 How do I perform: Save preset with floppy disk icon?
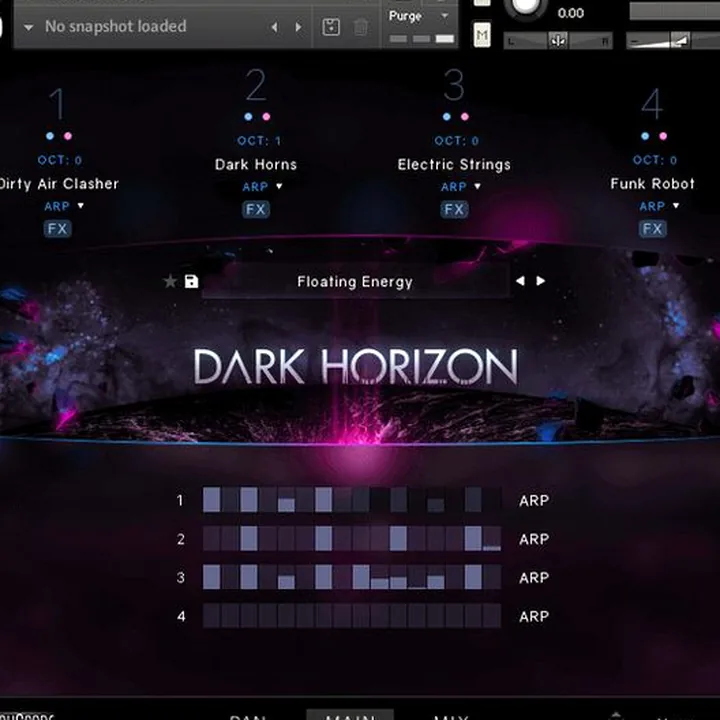coord(191,281)
